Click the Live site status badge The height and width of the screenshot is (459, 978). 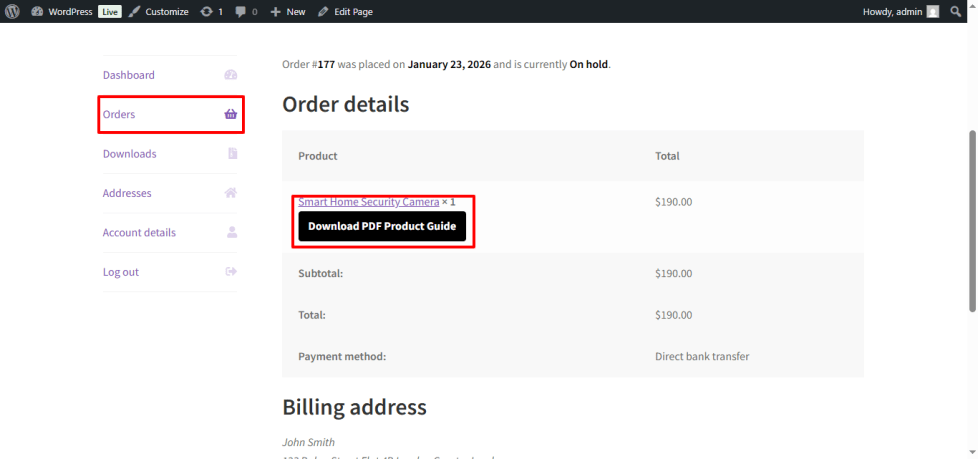109,11
